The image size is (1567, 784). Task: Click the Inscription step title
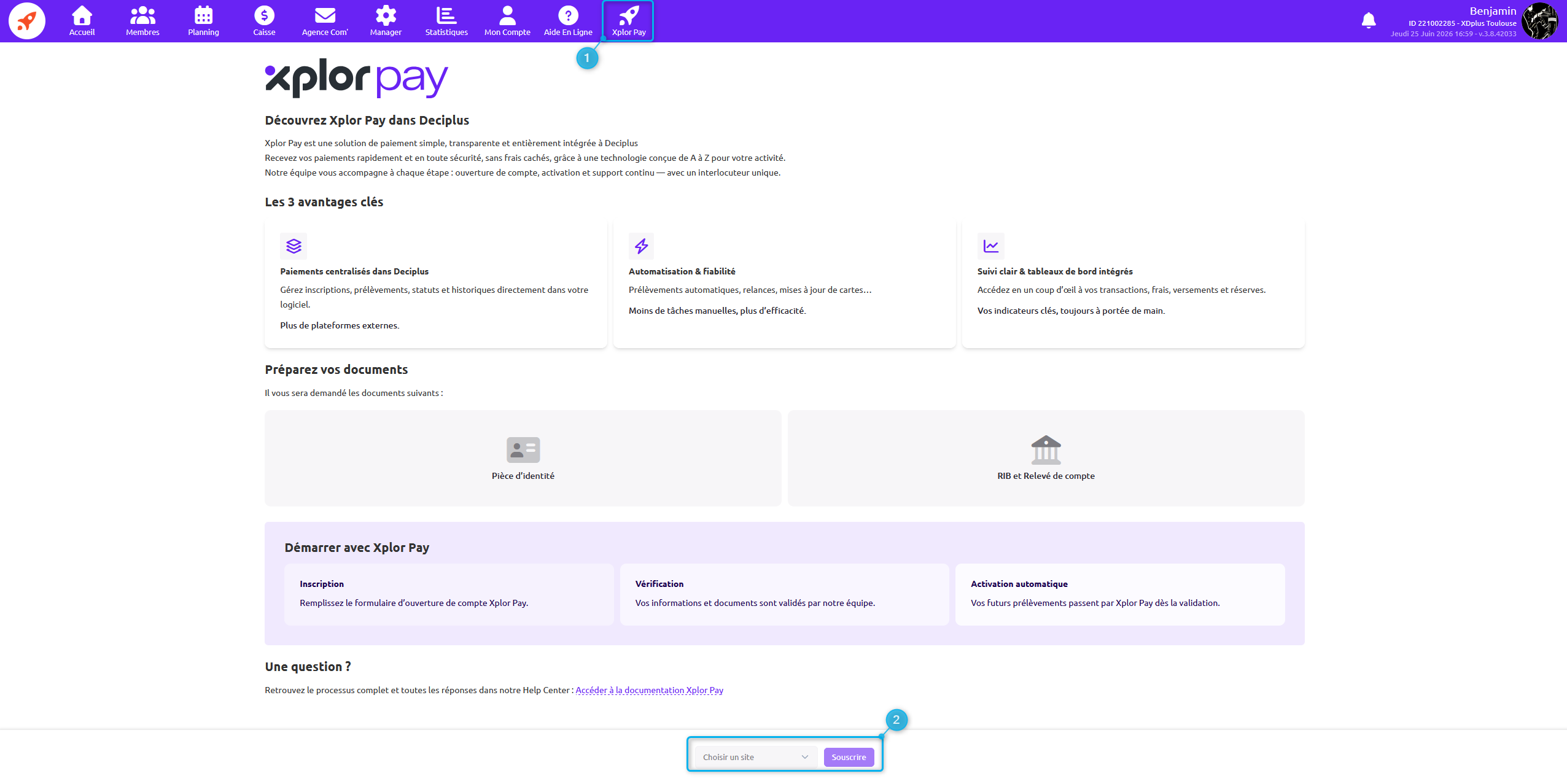coord(322,584)
